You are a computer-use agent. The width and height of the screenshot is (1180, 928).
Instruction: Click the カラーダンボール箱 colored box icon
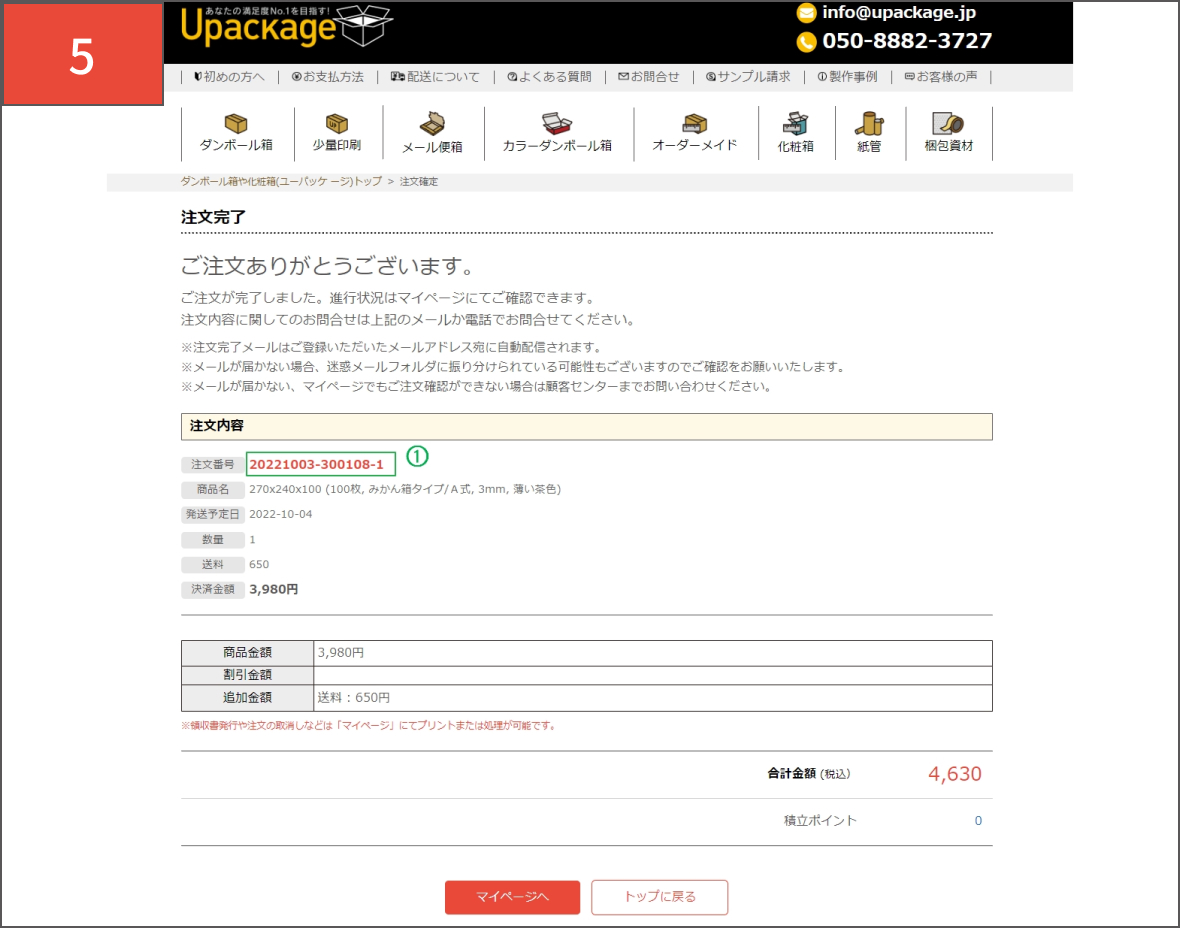click(x=557, y=123)
